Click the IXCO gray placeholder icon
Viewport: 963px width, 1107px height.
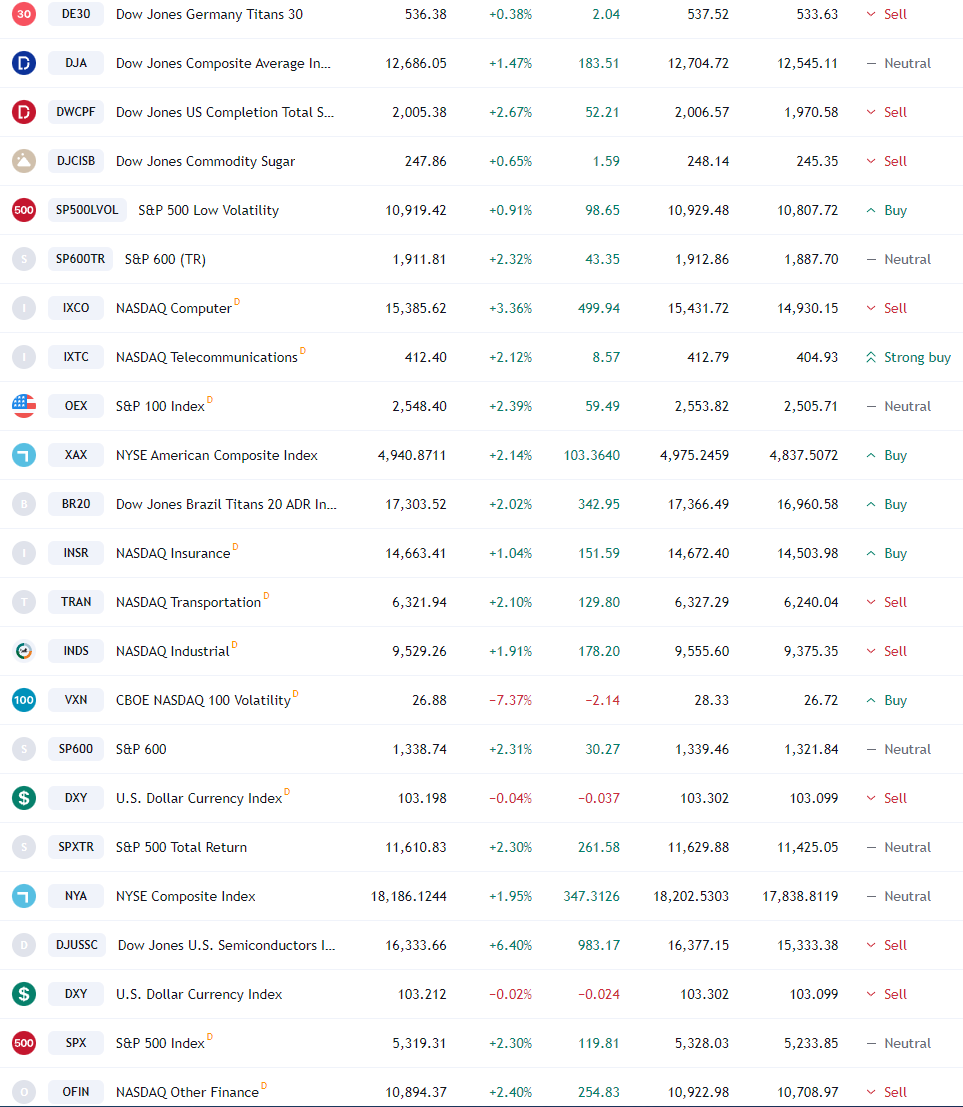coord(24,308)
